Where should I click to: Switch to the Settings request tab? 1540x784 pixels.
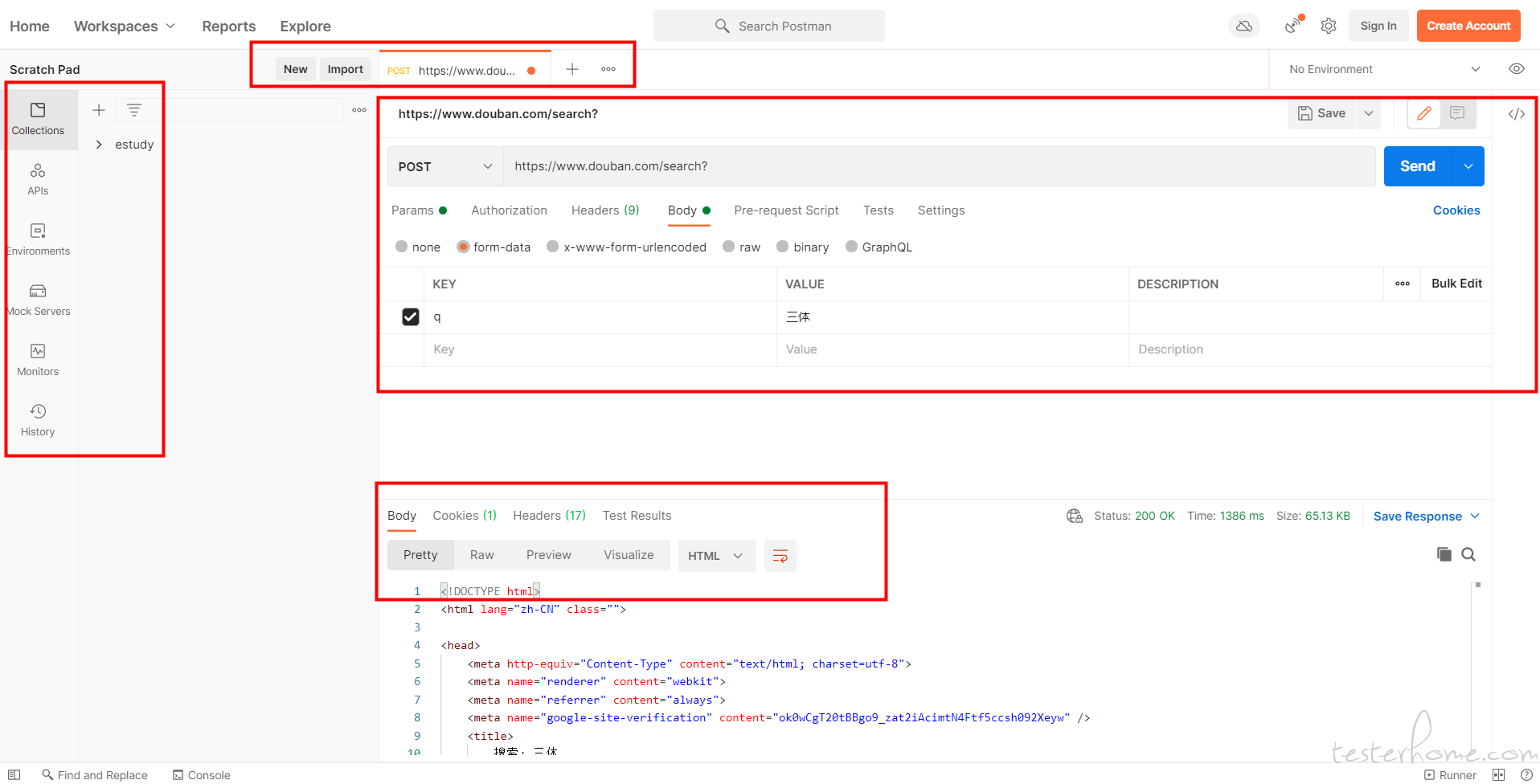(941, 210)
